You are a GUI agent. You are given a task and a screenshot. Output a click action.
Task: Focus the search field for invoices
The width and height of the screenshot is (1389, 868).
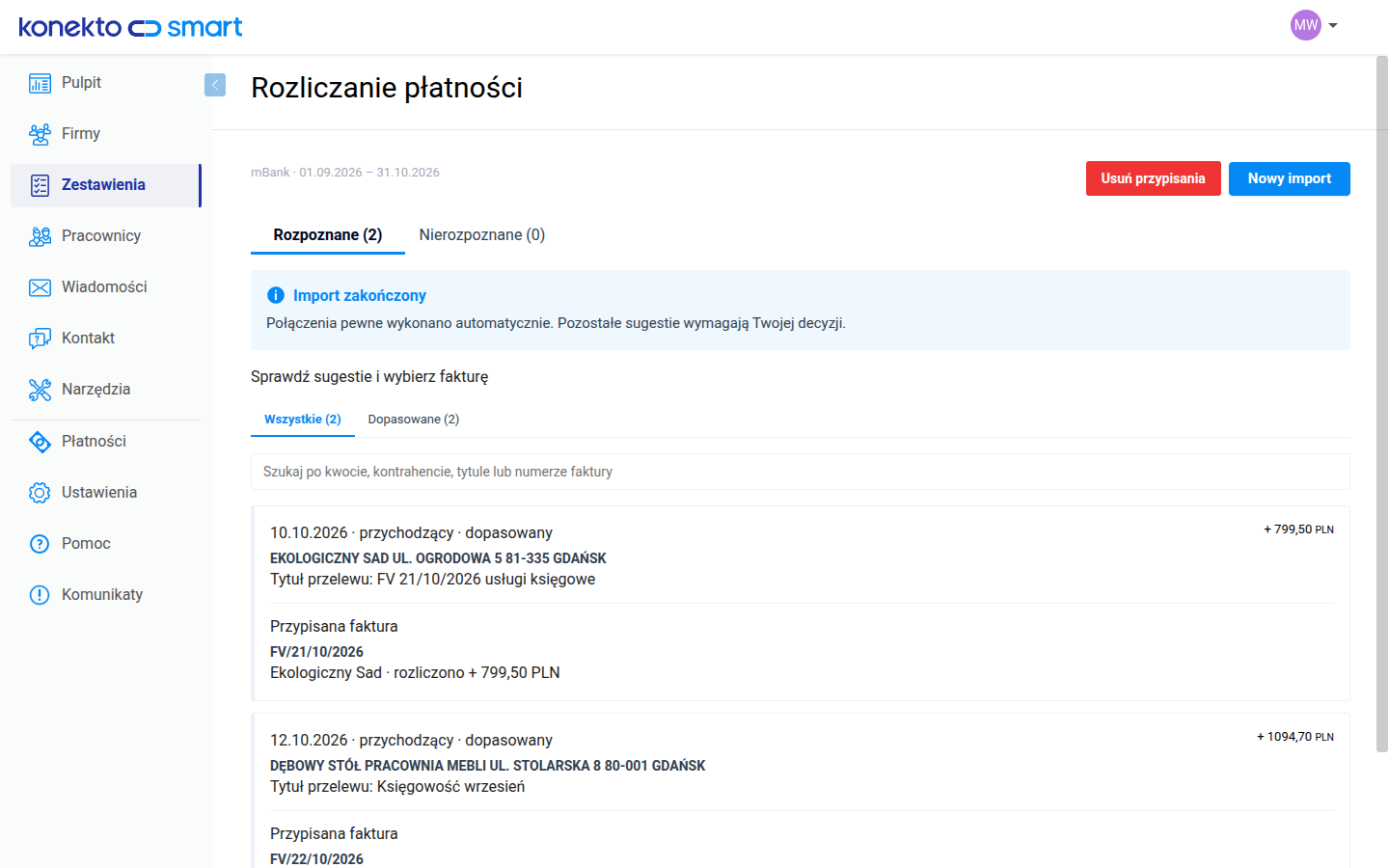801,472
